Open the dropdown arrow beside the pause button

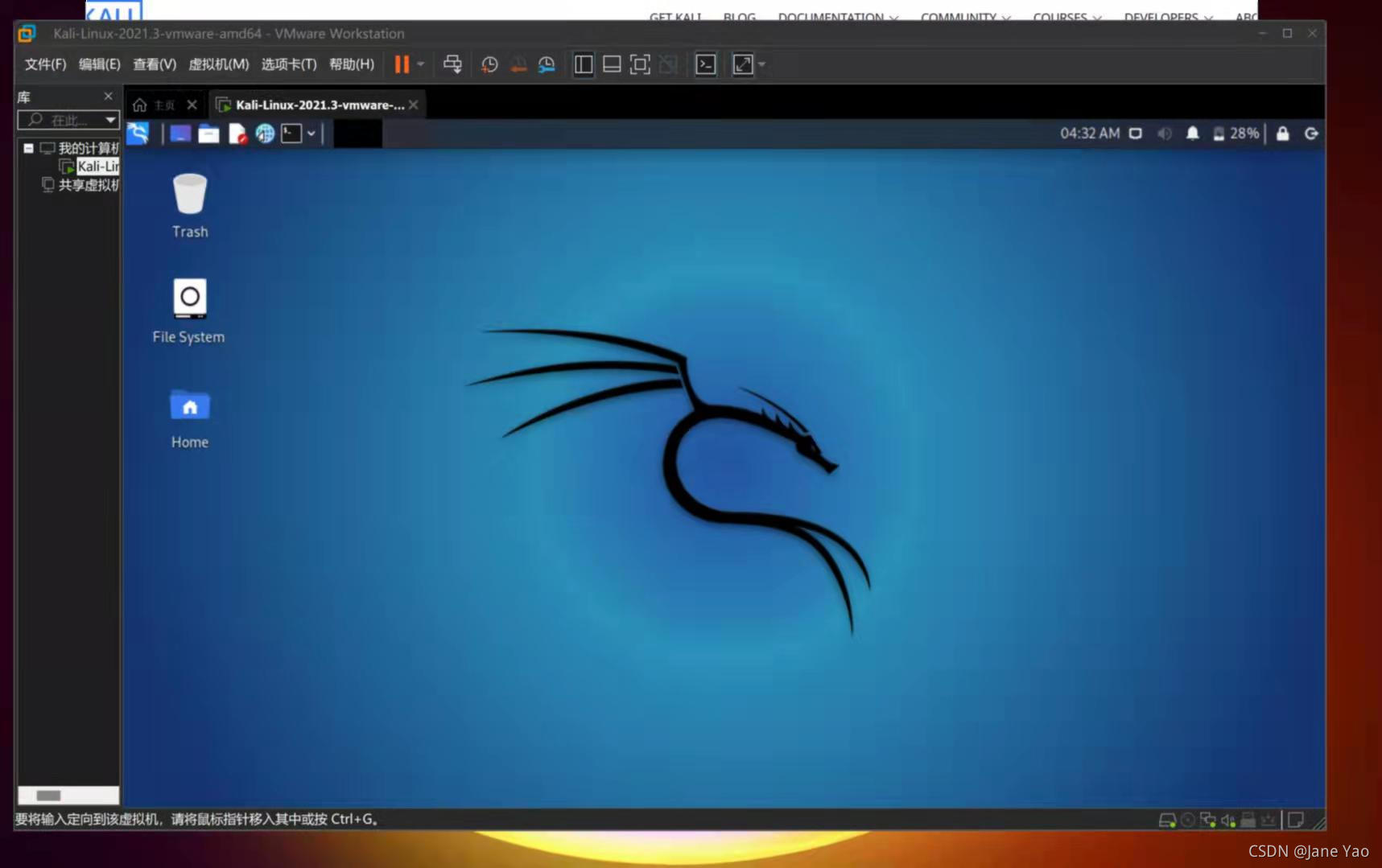tap(421, 64)
